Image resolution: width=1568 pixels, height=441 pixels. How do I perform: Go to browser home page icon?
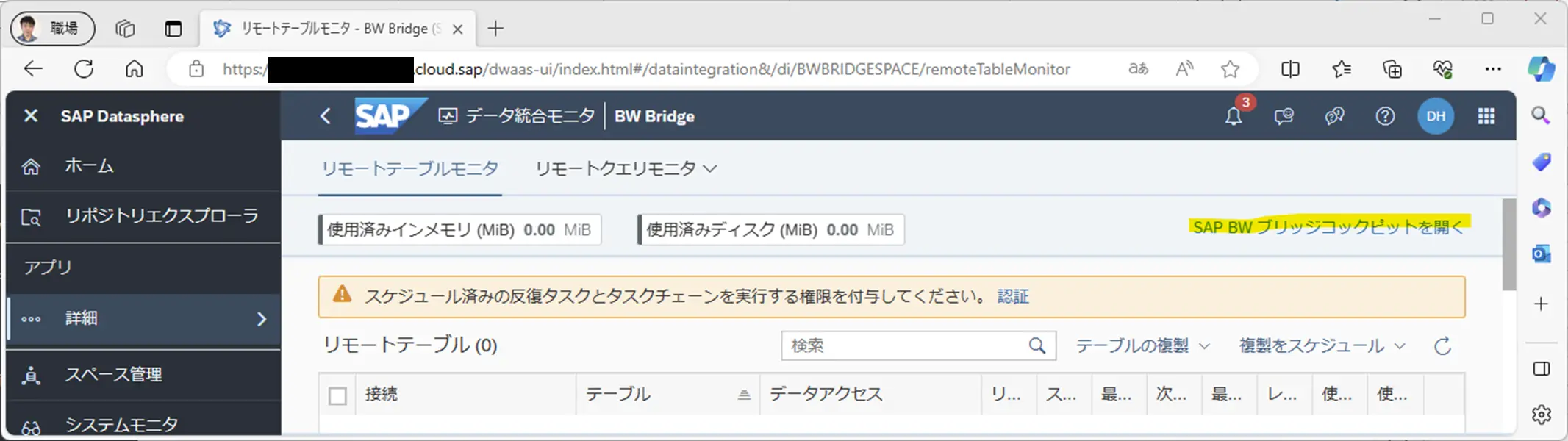click(x=134, y=69)
